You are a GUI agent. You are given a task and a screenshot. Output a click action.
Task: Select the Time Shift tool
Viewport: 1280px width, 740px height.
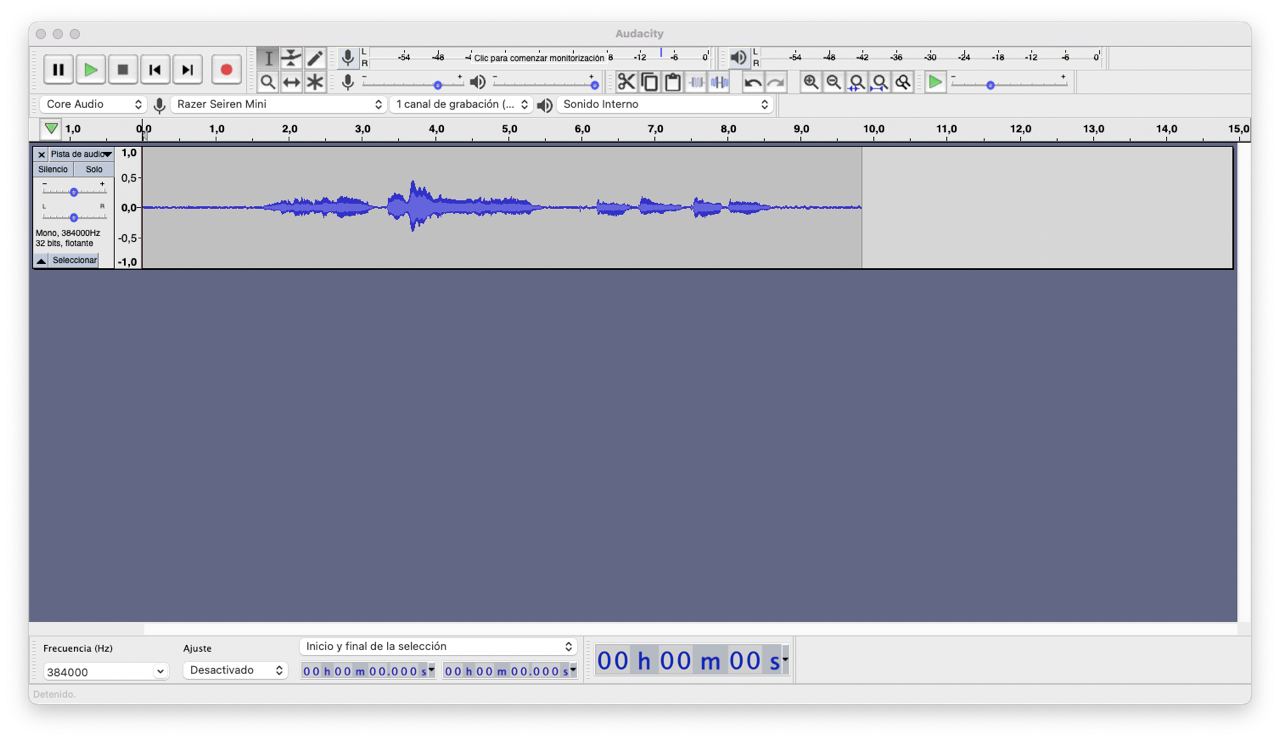[291, 82]
